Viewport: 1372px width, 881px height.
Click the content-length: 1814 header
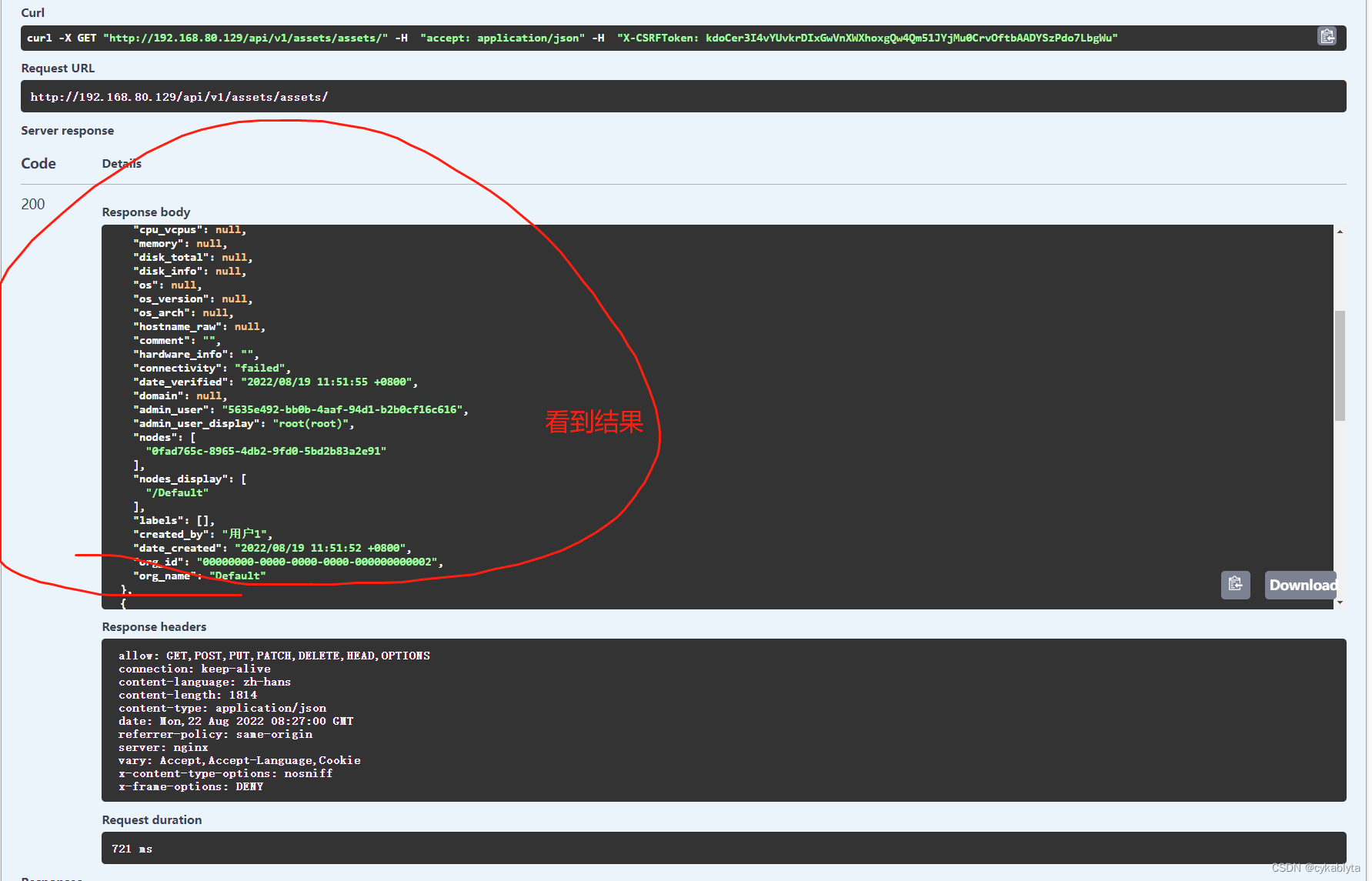[x=188, y=695]
